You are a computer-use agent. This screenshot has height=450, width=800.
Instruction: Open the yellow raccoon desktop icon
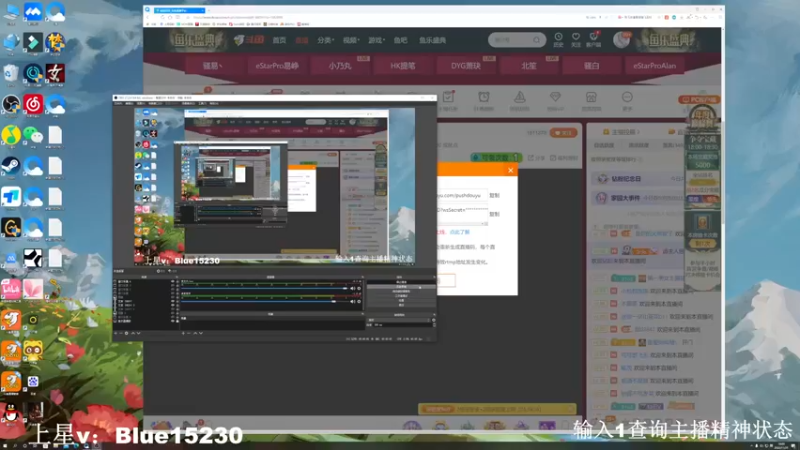click(x=33, y=351)
